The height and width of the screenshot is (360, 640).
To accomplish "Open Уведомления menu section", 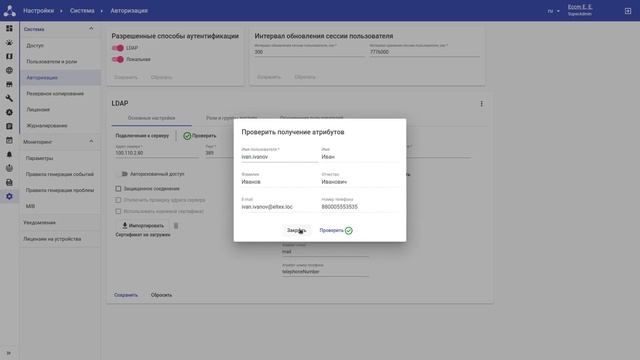I will pos(60,222).
